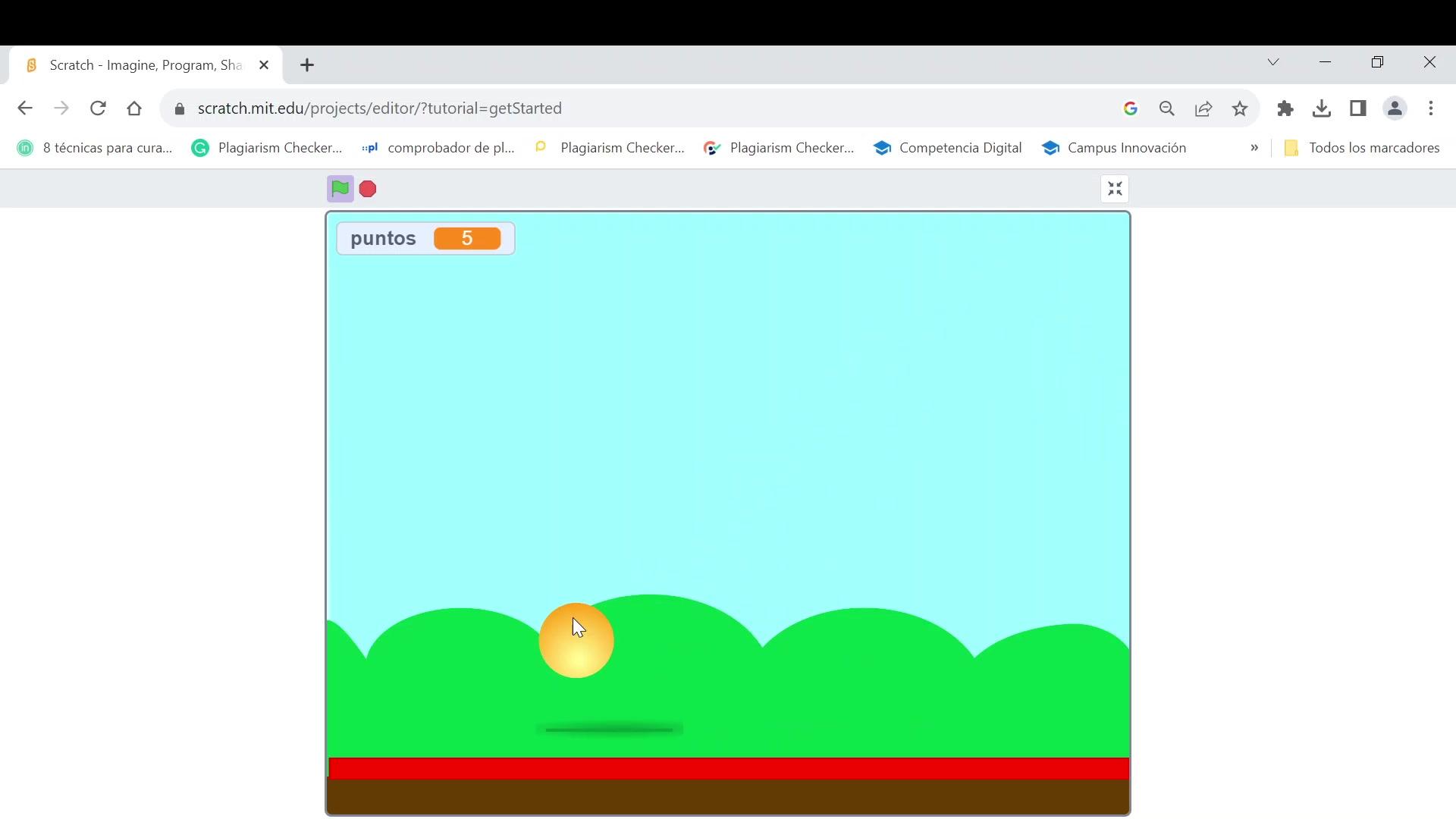The width and height of the screenshot is (1456, 819).
Task: Show hidden bookmarks with chevron
Action: pyautogui.click(x=1254, y=148)
